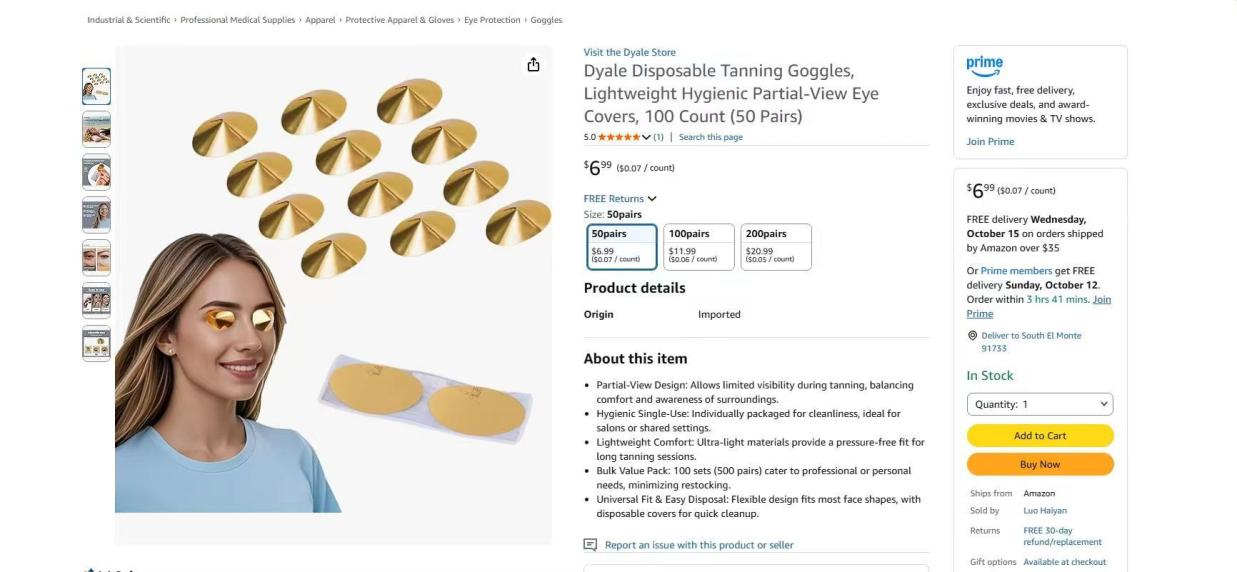Select the last product thumbnail
The image size is (1237, 572).
[96, 343]
